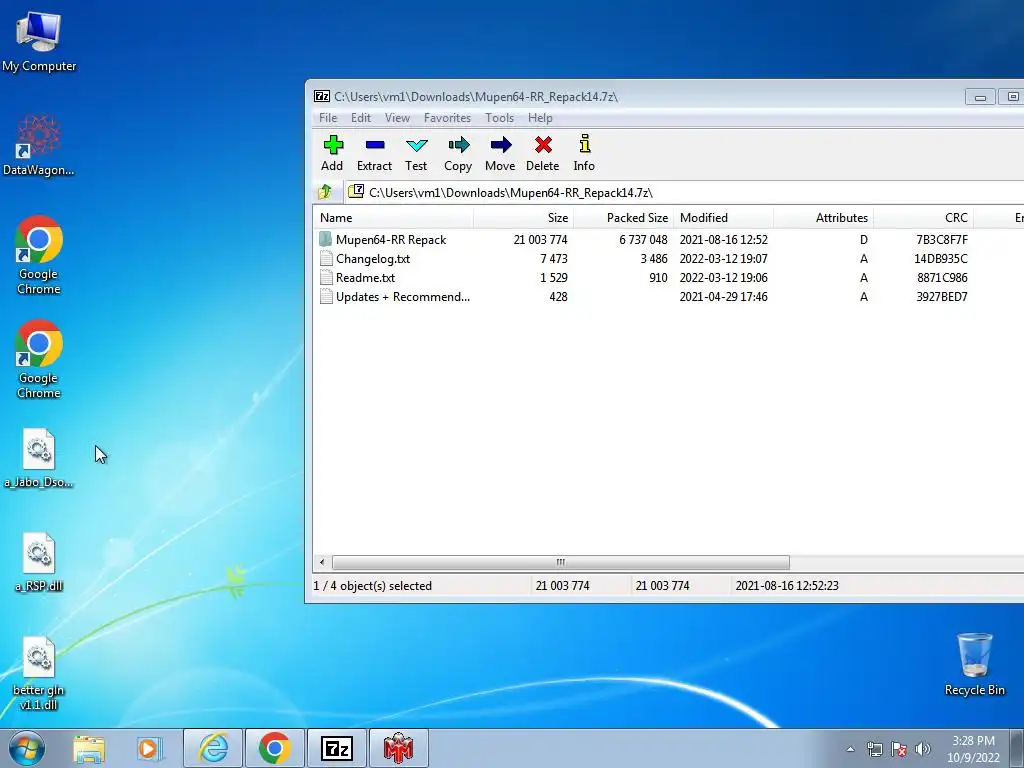Click the Changelog.txt file icon

(x=326, y=259)
